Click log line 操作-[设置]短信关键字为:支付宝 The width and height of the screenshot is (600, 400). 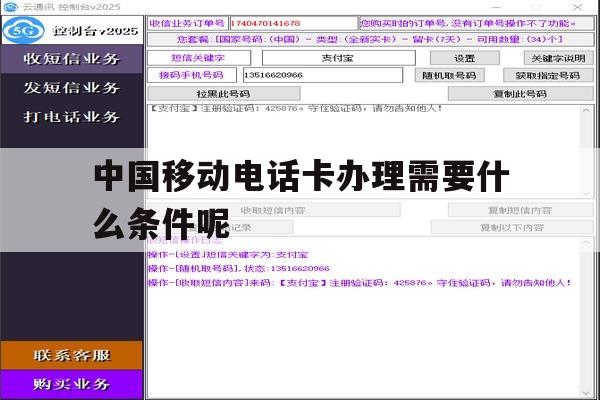(x=228, y=255)
